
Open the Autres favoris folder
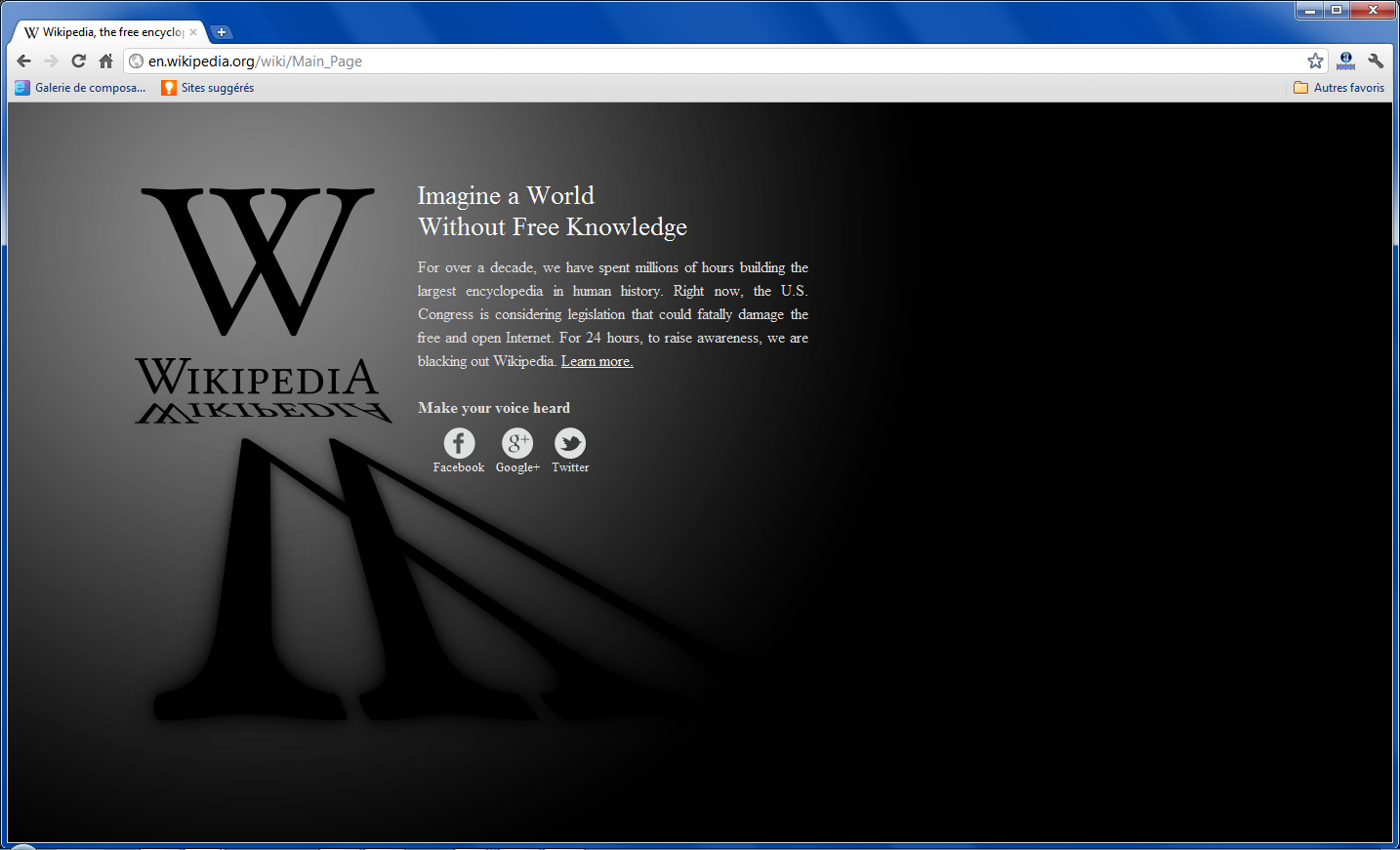1338,88
